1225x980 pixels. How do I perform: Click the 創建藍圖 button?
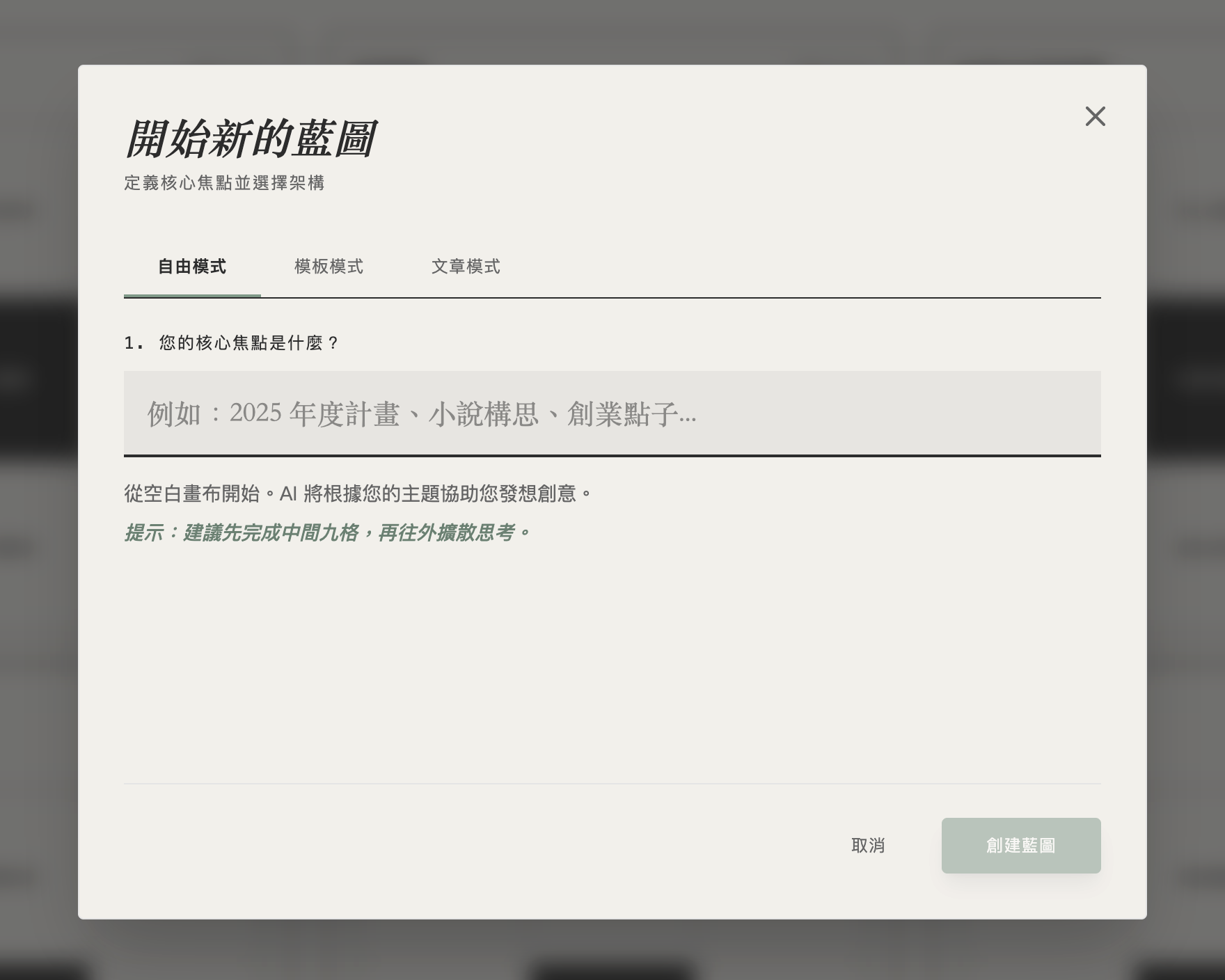[x=1020, y=846]
